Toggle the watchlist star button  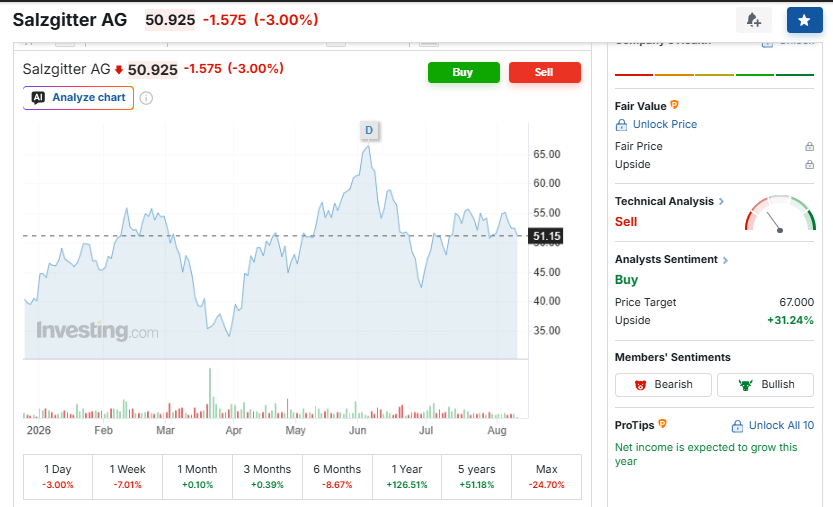(804, 20)
